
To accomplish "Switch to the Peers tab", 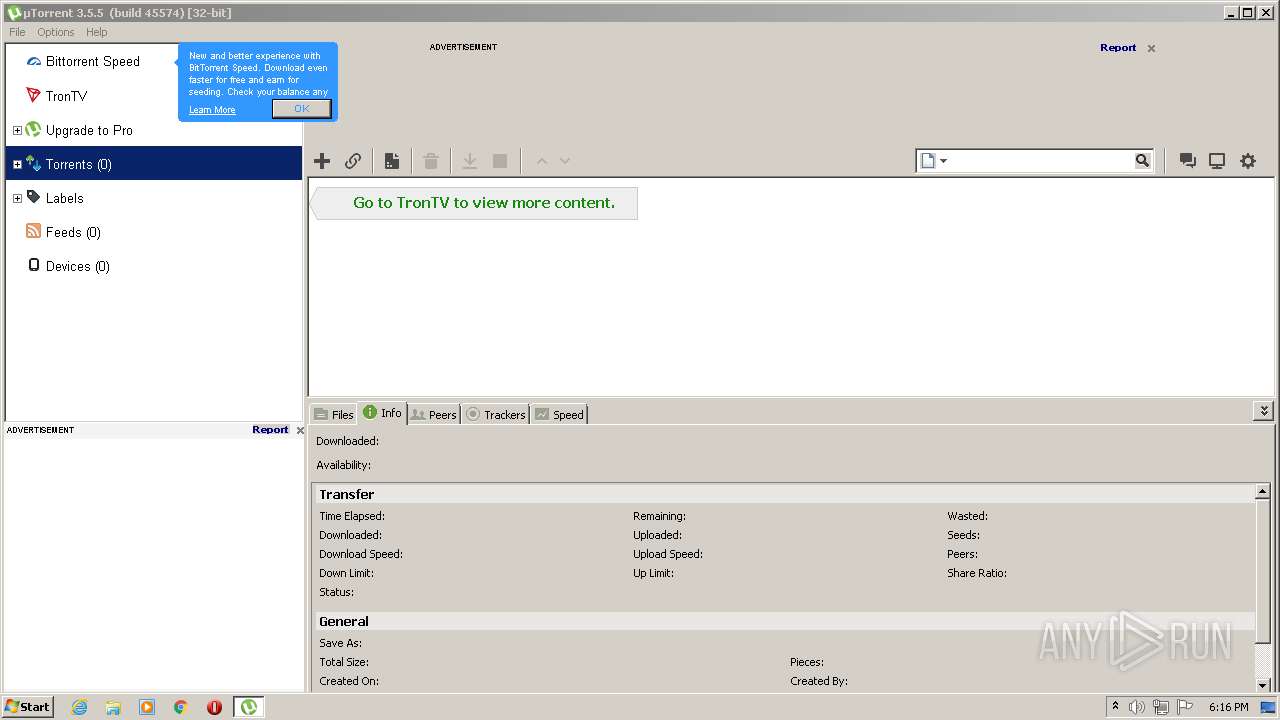I will pos(434,414).
